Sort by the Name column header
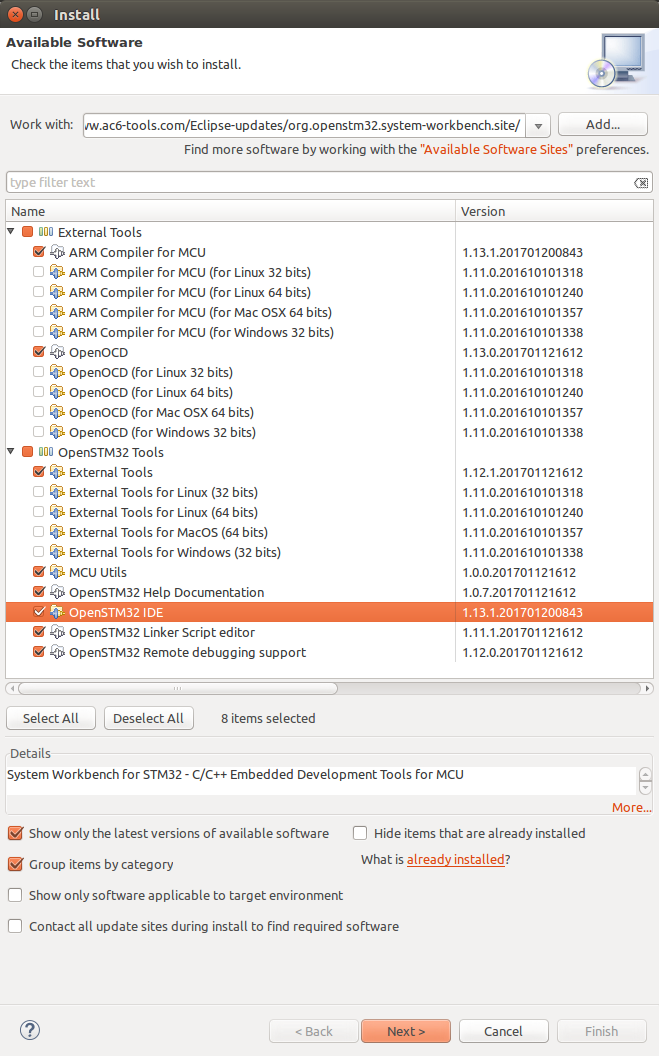 pyautogui.click(x=230, y=211)
